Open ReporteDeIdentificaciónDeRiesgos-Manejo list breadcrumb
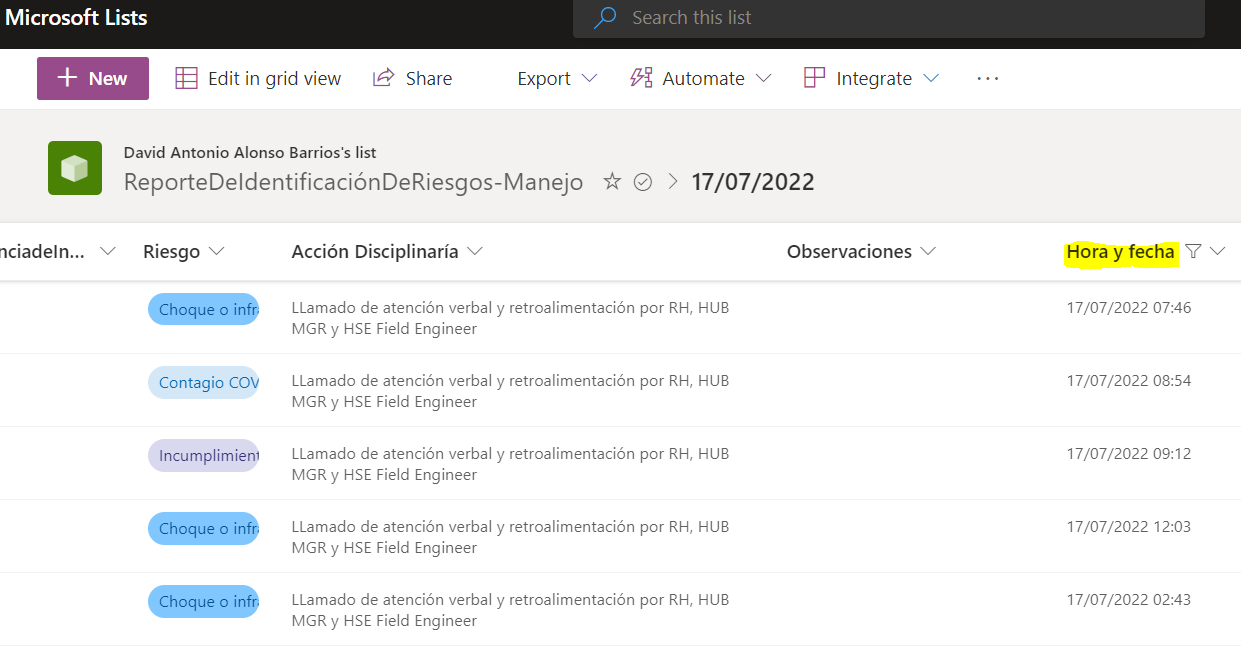 [353, 182]
